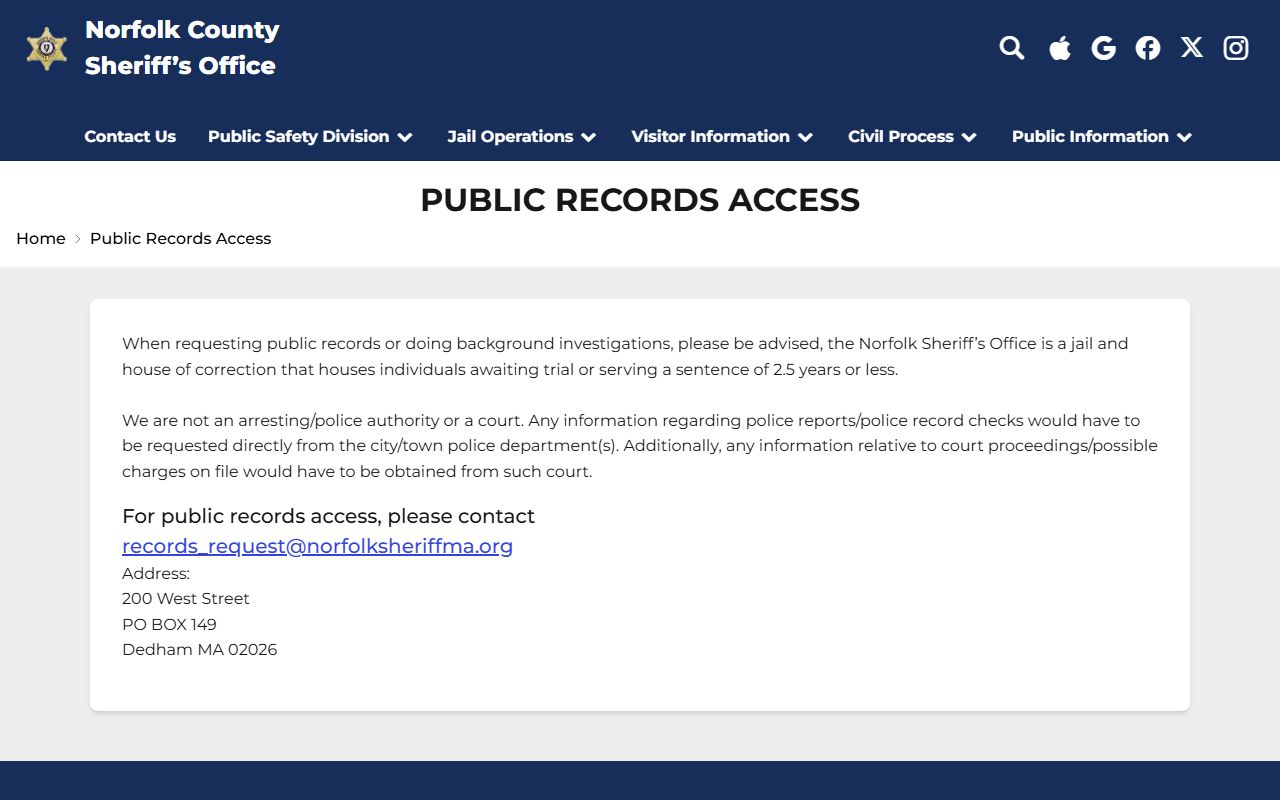Viewport: 1280px width, 800px height.
Task: Click the sheriff star badge logo
Action: [x=47, y=48]
